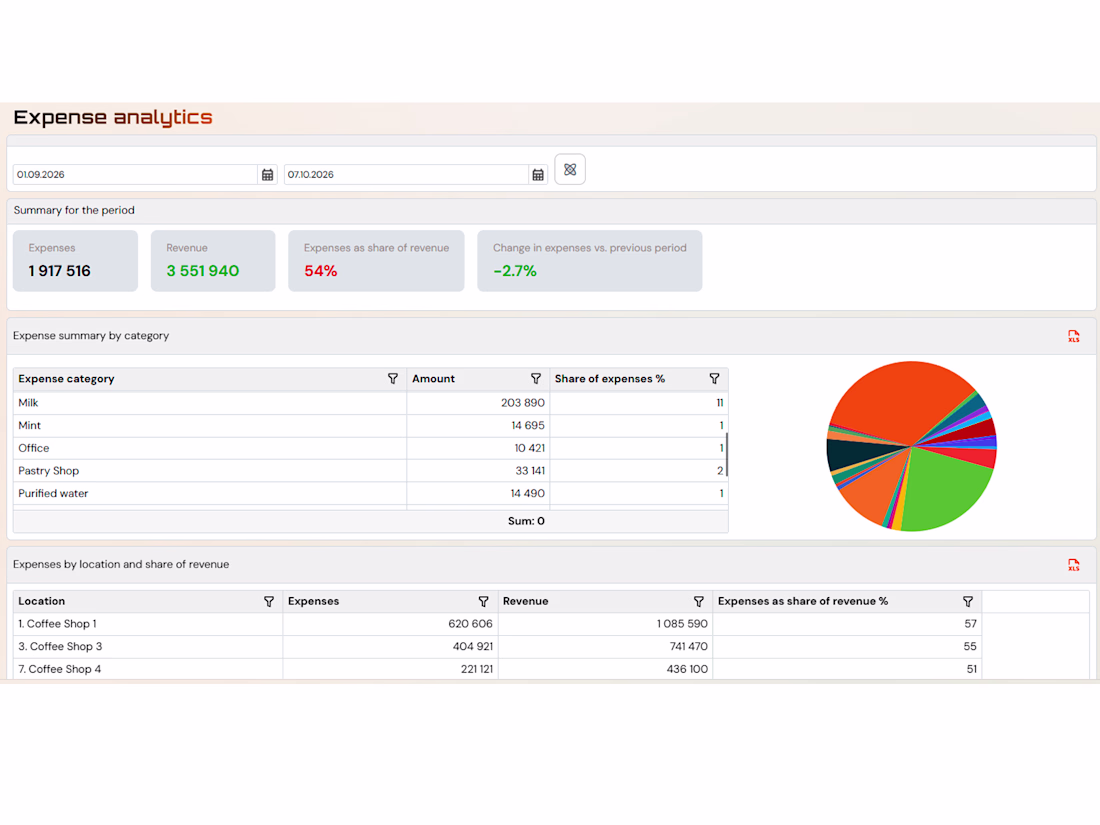
Task: Select the 7. Coffee Shop 4 row
Action: pos(497,669)
